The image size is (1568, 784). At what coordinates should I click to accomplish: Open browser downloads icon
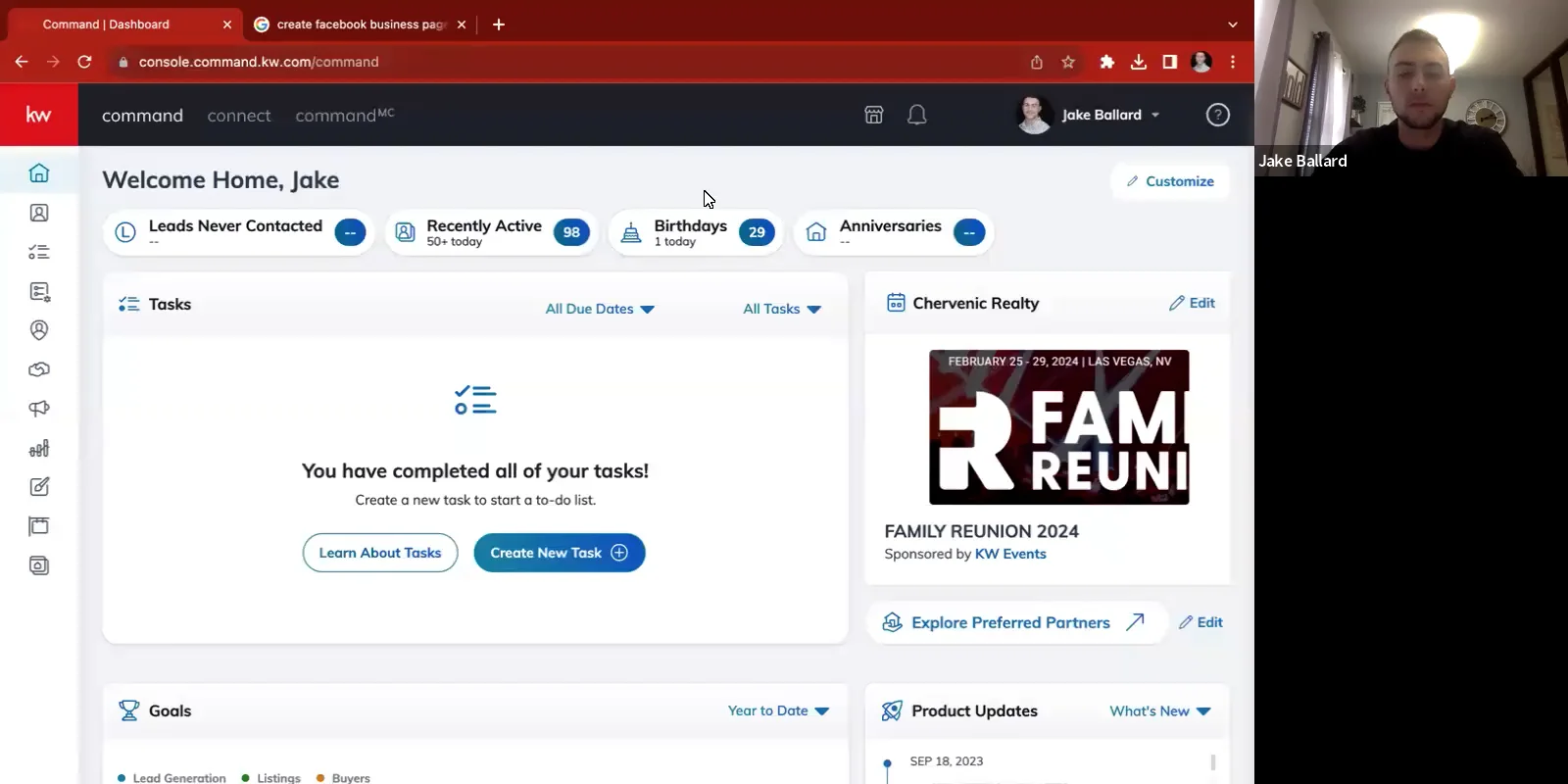tap(1139, 62)
